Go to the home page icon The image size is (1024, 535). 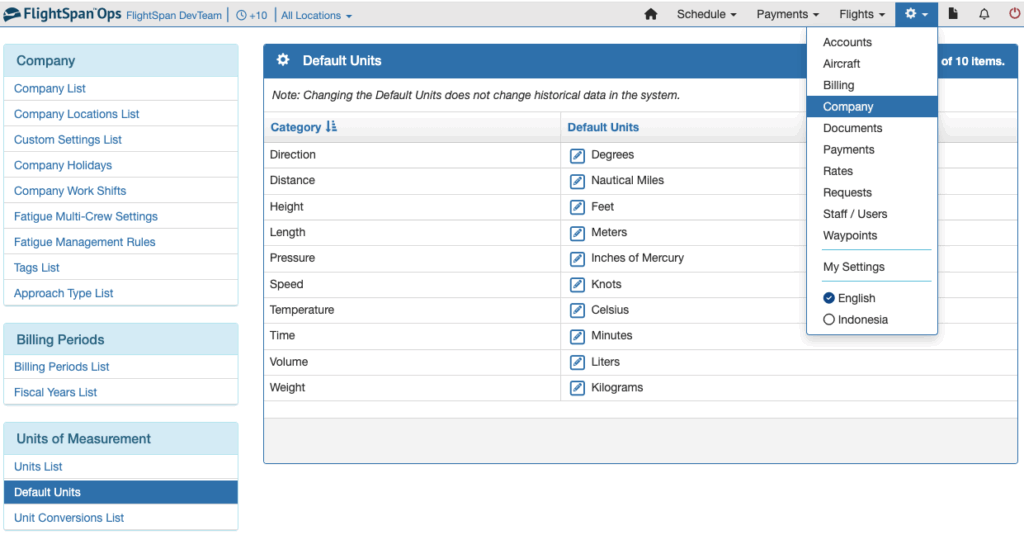click(x=650, y=14)
